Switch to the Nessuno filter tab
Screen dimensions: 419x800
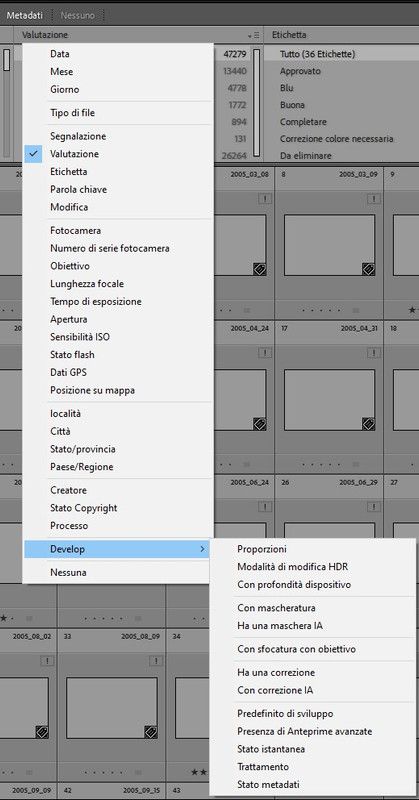78,15
